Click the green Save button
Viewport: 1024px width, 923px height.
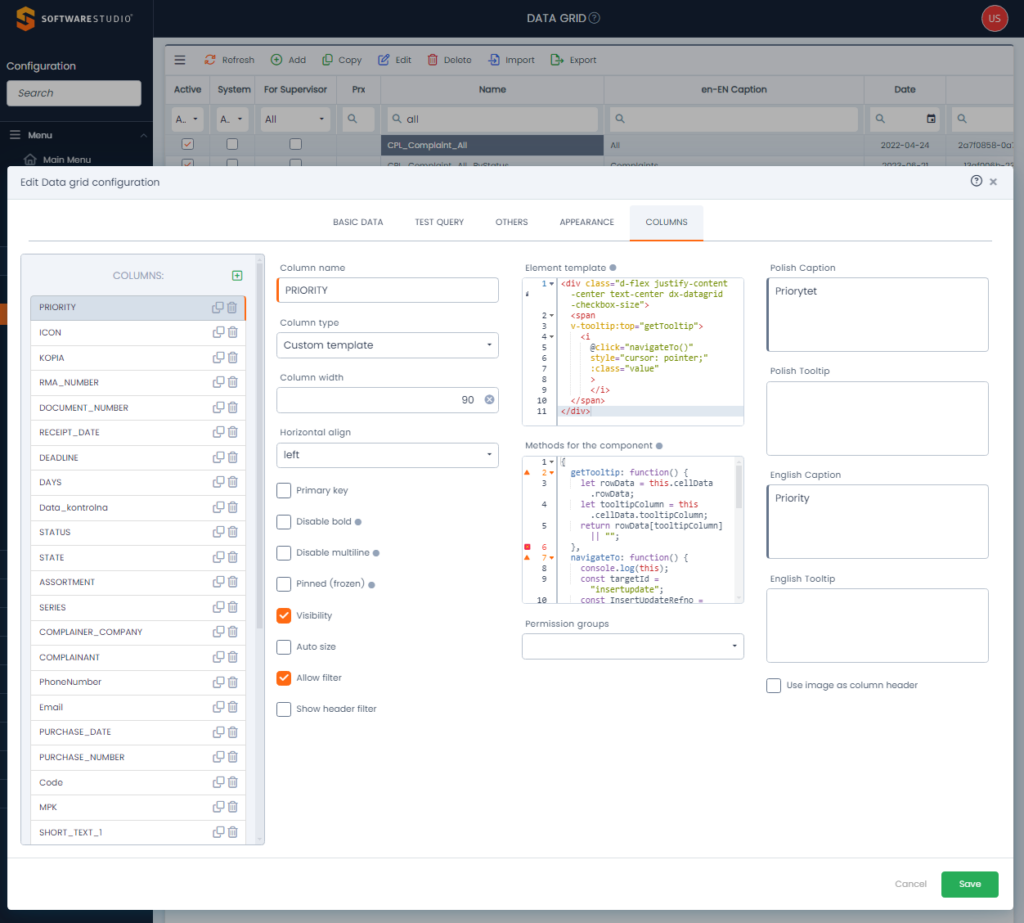pyautogui.click(x=969, y=884)
